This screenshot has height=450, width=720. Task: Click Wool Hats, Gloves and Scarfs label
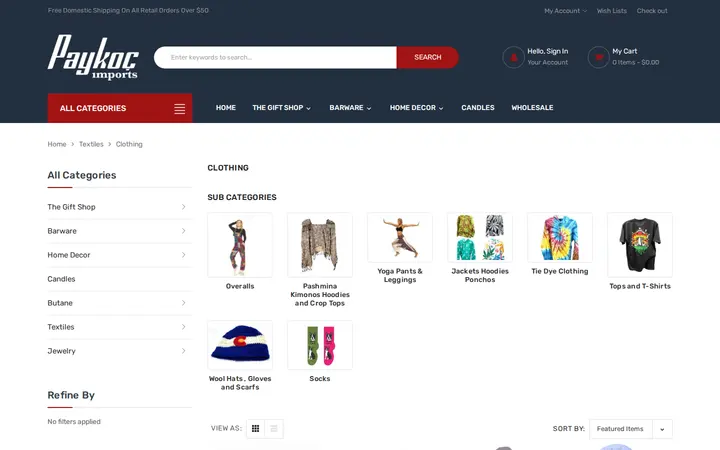pyautogui.click(x=240, y=383)
